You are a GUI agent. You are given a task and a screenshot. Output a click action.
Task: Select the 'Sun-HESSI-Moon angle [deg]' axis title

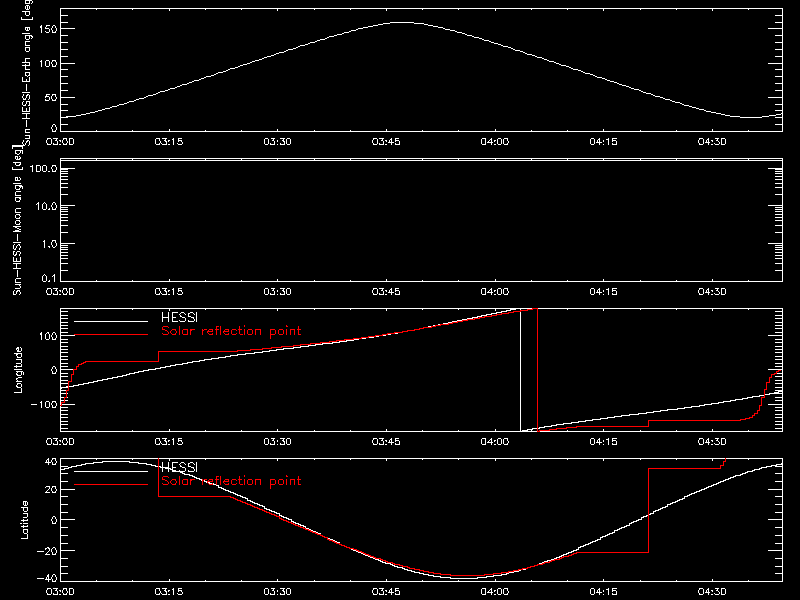click(18, 221)
